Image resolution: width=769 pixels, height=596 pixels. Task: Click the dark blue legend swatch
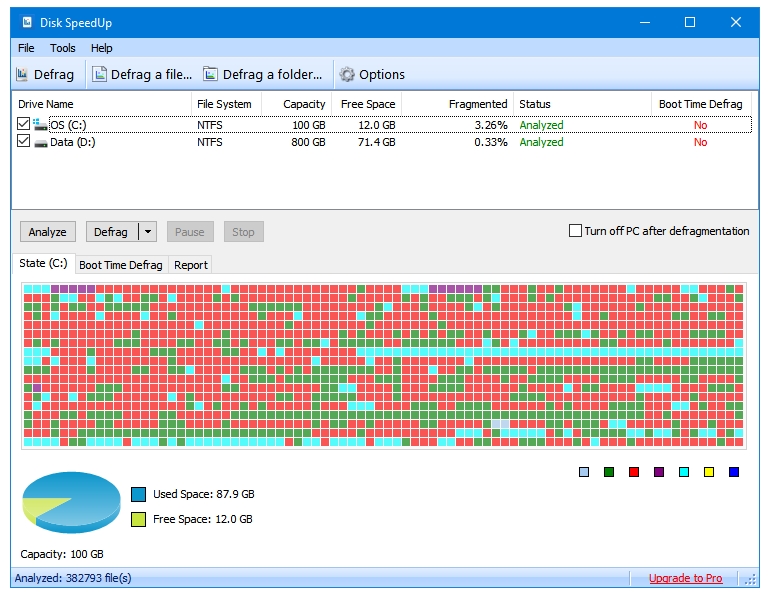[734, 472]
